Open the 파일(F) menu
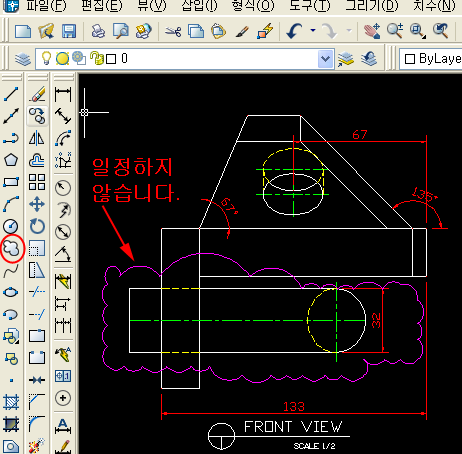The image size is (462, 454). click(46, 6)
